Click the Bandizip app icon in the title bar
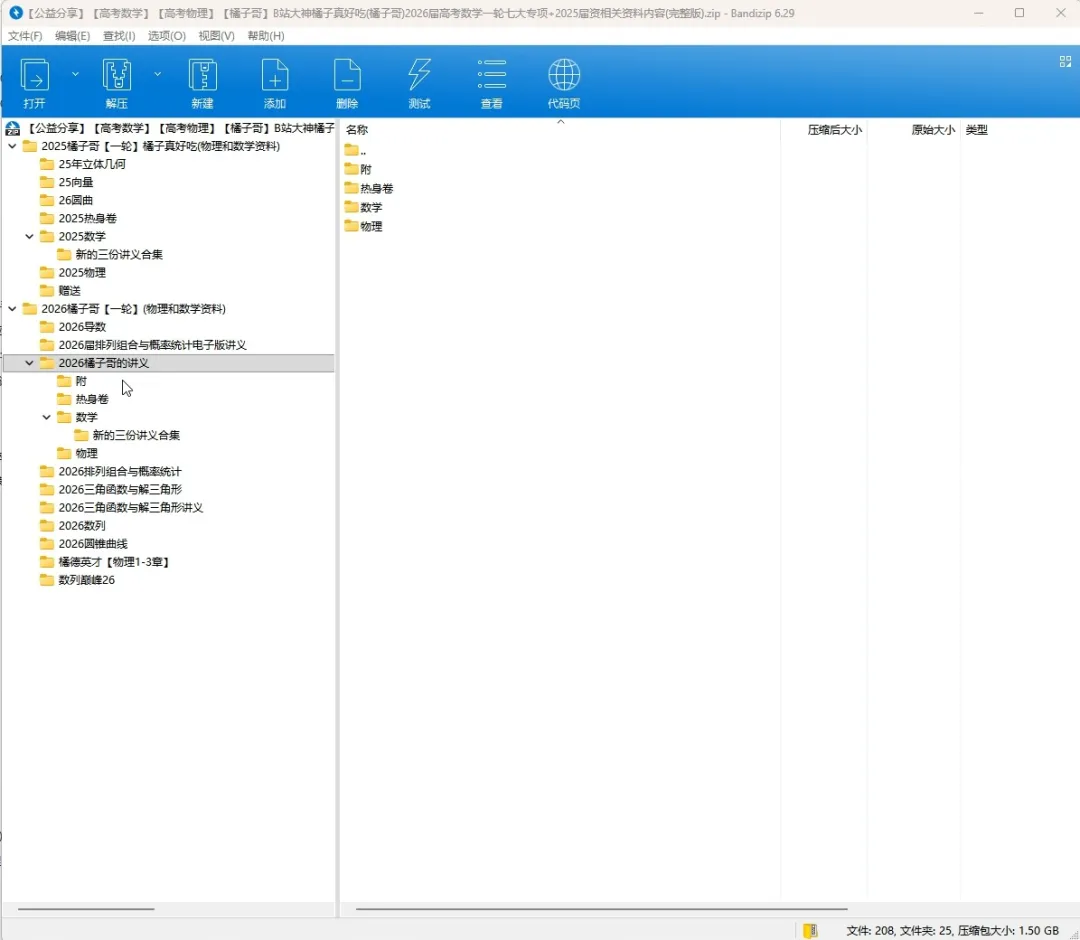 (16, 12)
